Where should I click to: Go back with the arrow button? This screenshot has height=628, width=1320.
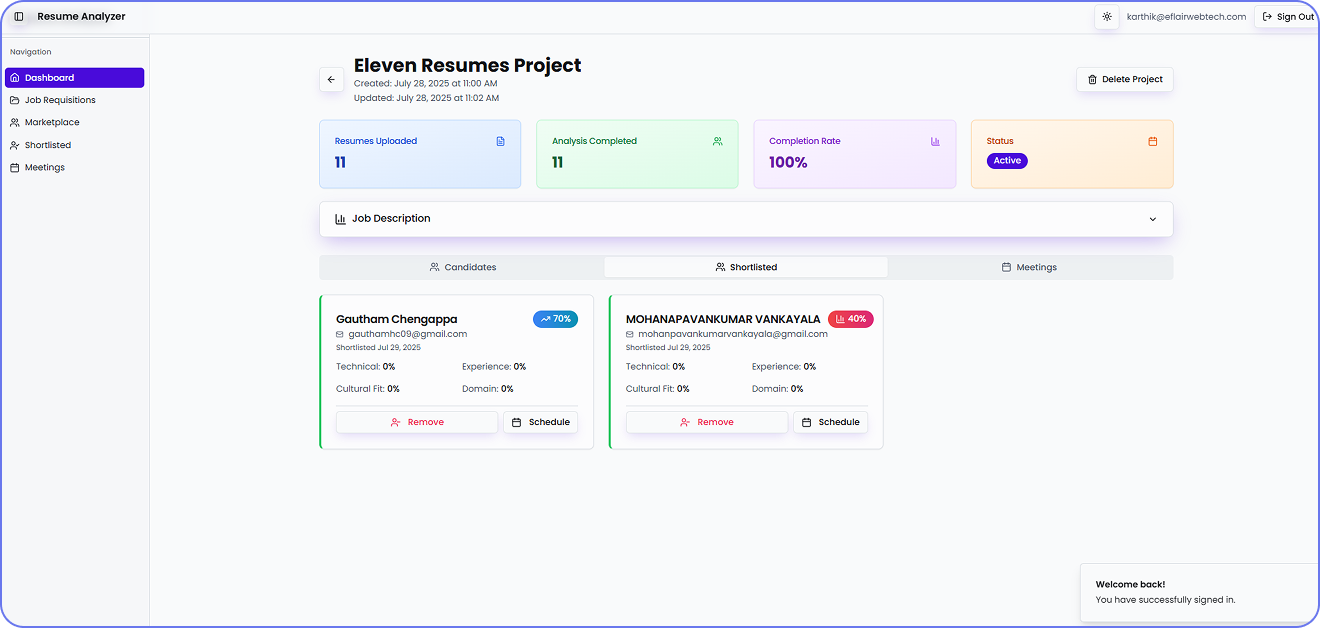tap(331, 79)
